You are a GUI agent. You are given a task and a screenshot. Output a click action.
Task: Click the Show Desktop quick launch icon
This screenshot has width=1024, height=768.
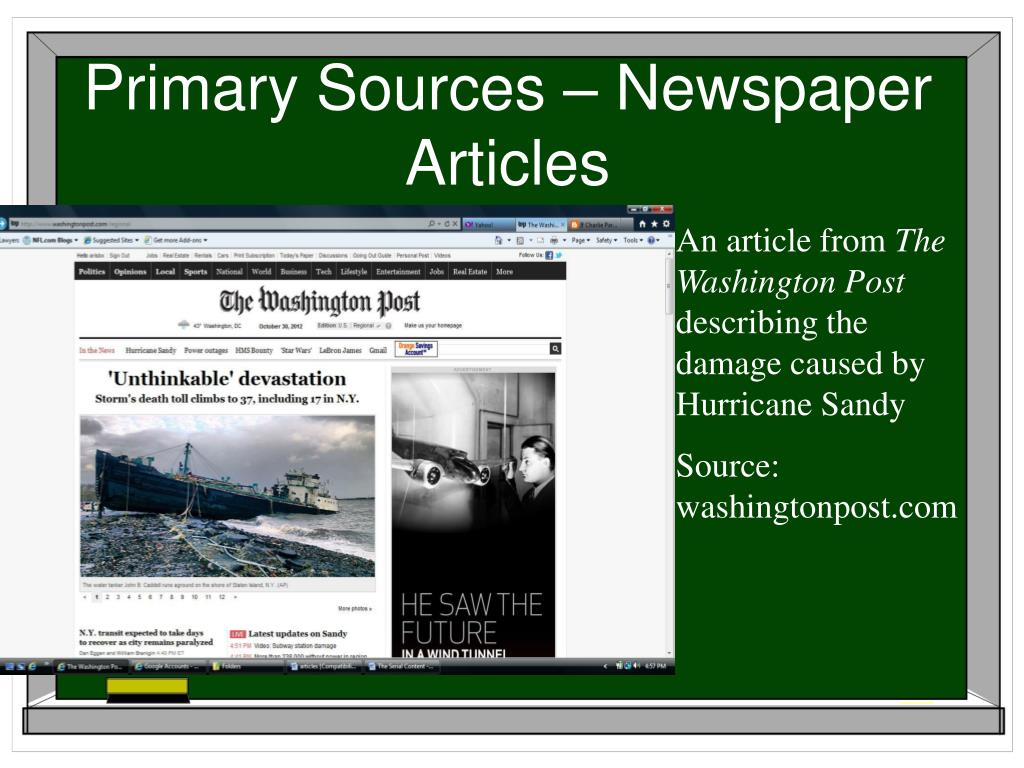pos(10,666)
